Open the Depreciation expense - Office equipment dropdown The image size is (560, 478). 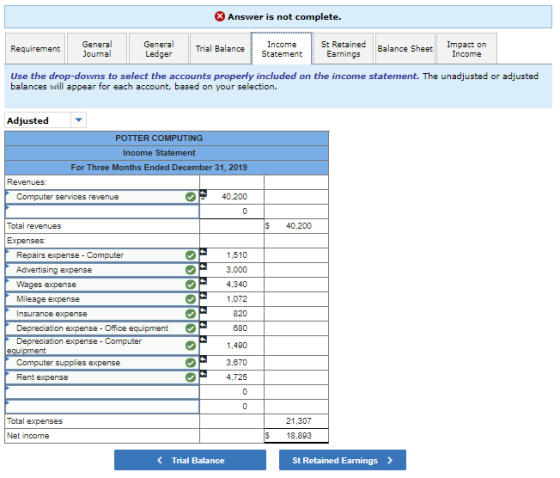102,328
